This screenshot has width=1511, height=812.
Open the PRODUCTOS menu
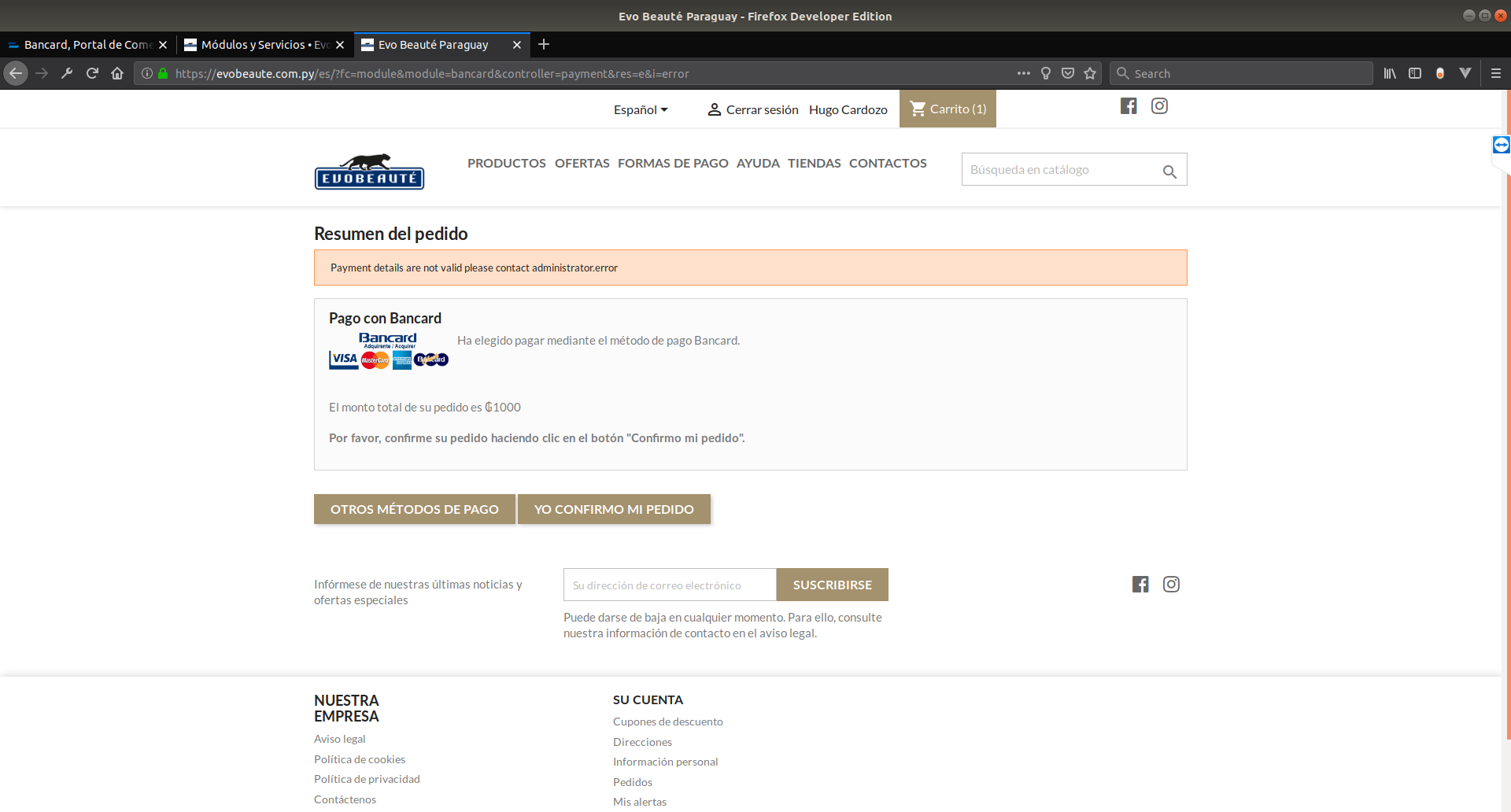tap(507, 163)
